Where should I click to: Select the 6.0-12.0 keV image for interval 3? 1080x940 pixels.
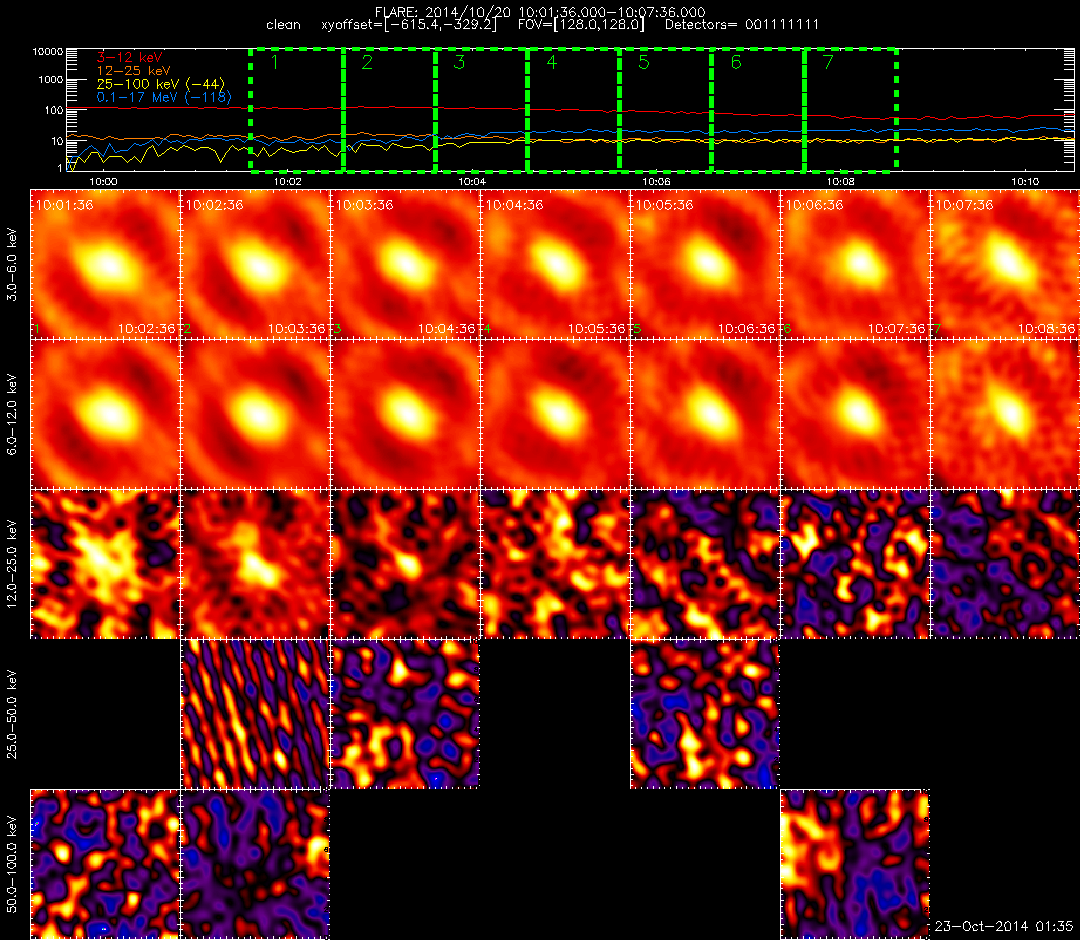tap(406, 414)
